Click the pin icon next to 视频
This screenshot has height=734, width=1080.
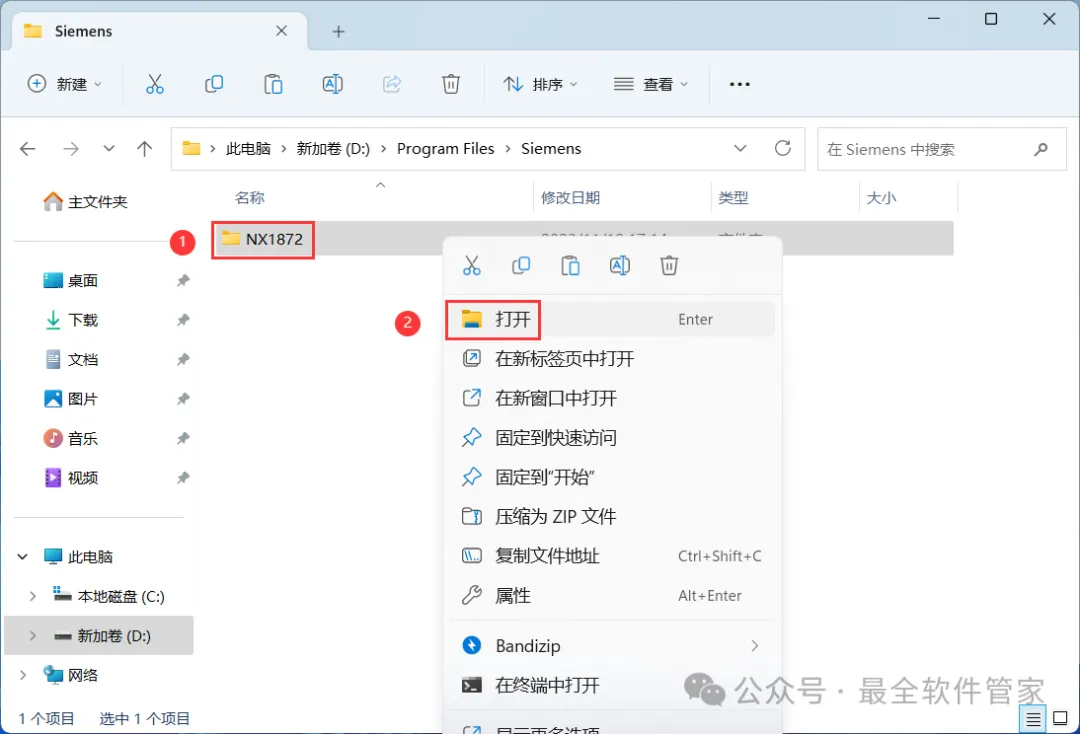(x=183, y=477)
